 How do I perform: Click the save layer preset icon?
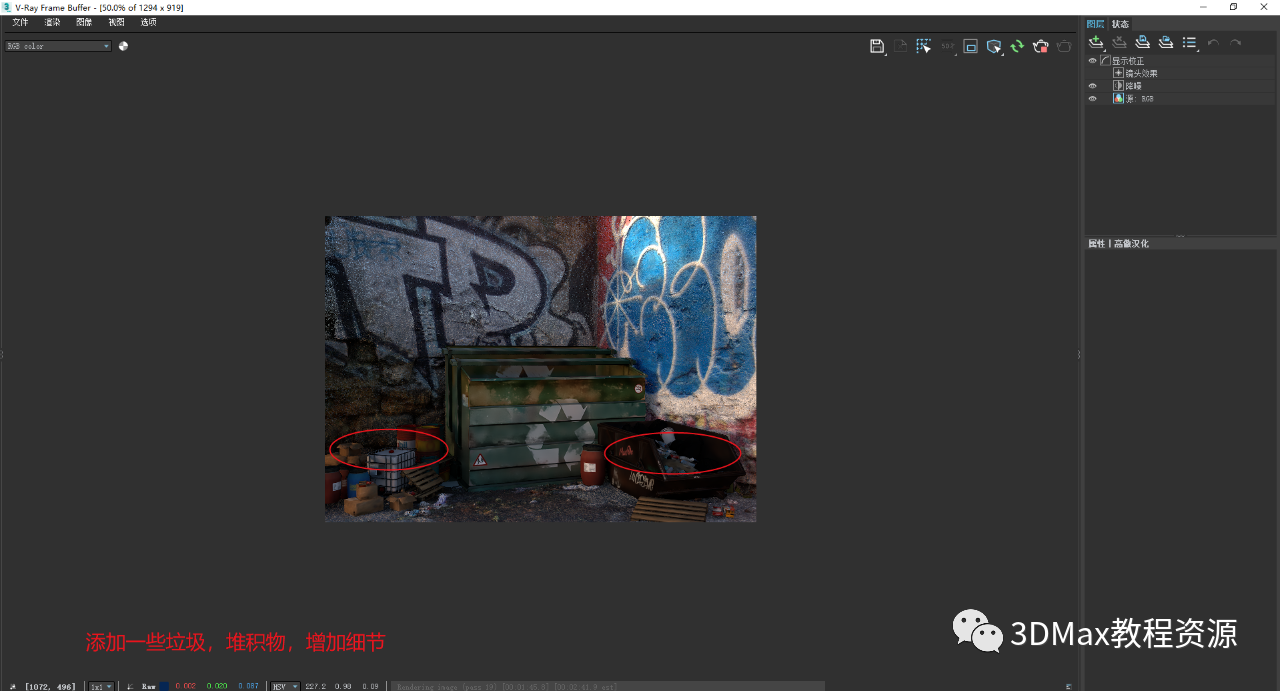(1142, 43)
